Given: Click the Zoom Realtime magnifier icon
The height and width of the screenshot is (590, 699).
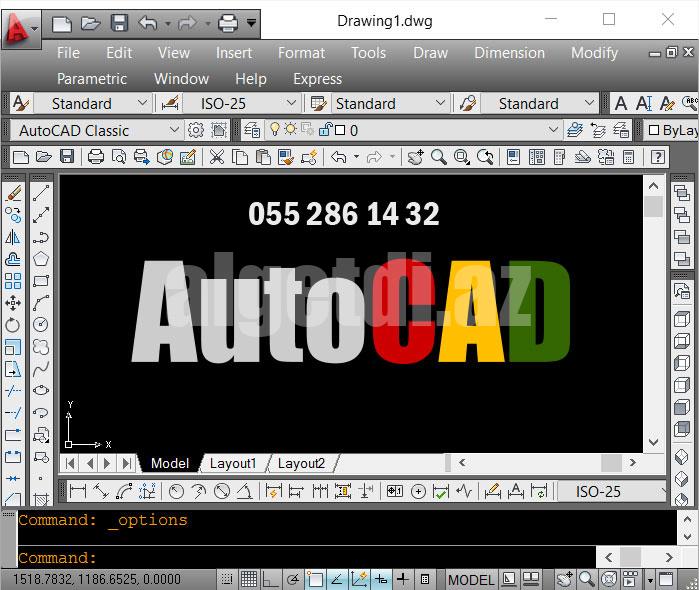Looking at the screenshot, I should [439, 157].
